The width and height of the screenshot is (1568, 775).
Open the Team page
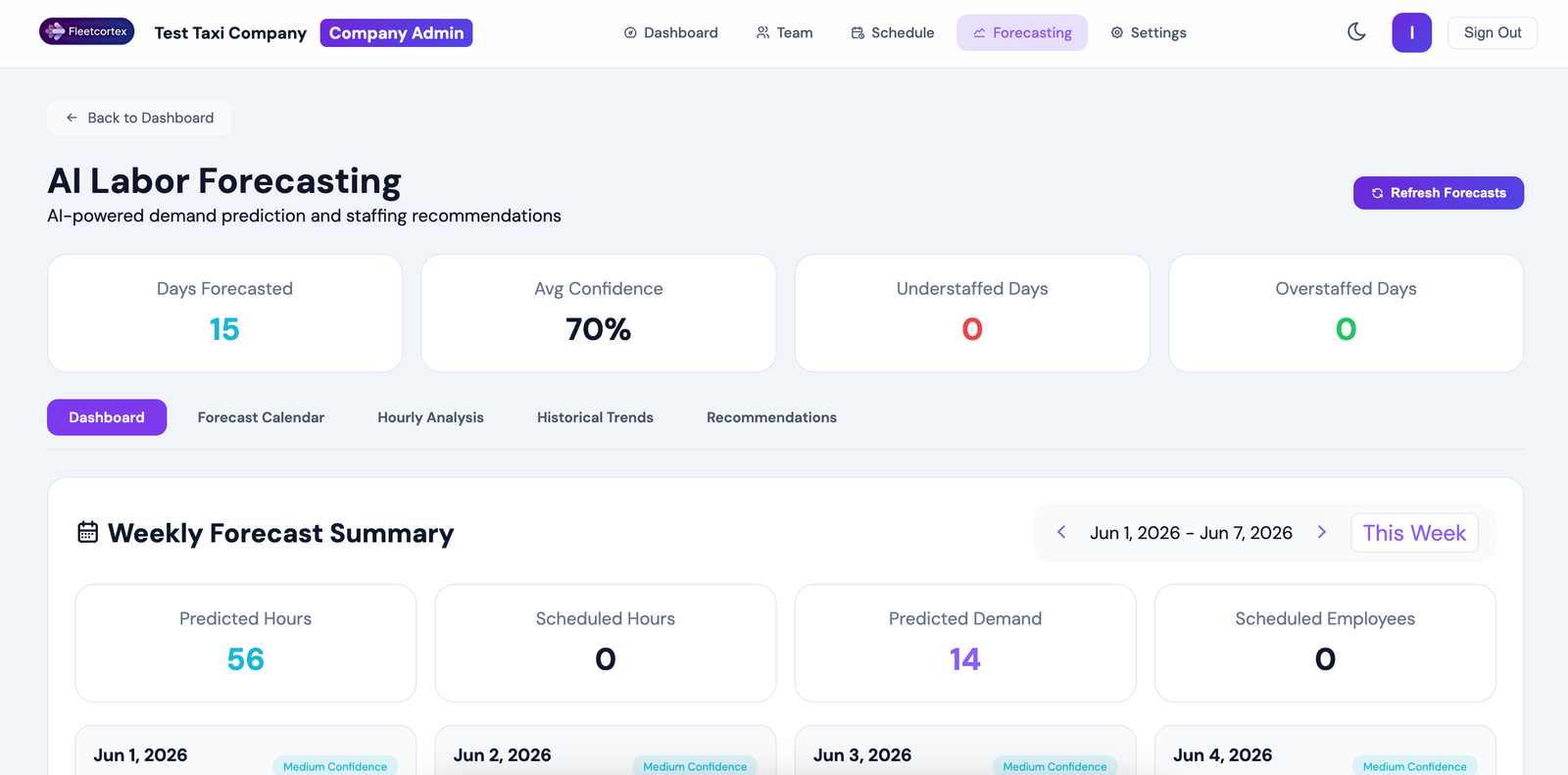click(x=784, y=32)
